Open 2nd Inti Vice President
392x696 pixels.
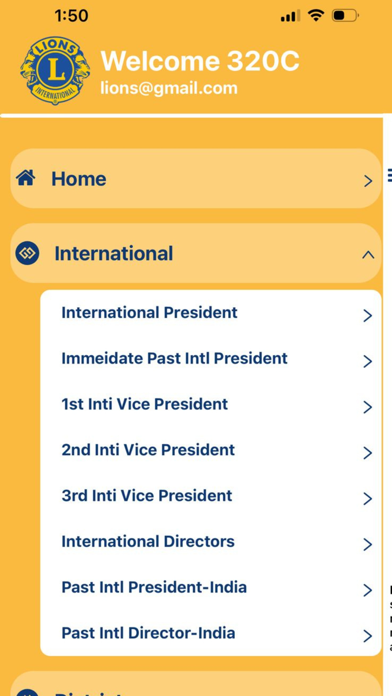pos(210,451)
